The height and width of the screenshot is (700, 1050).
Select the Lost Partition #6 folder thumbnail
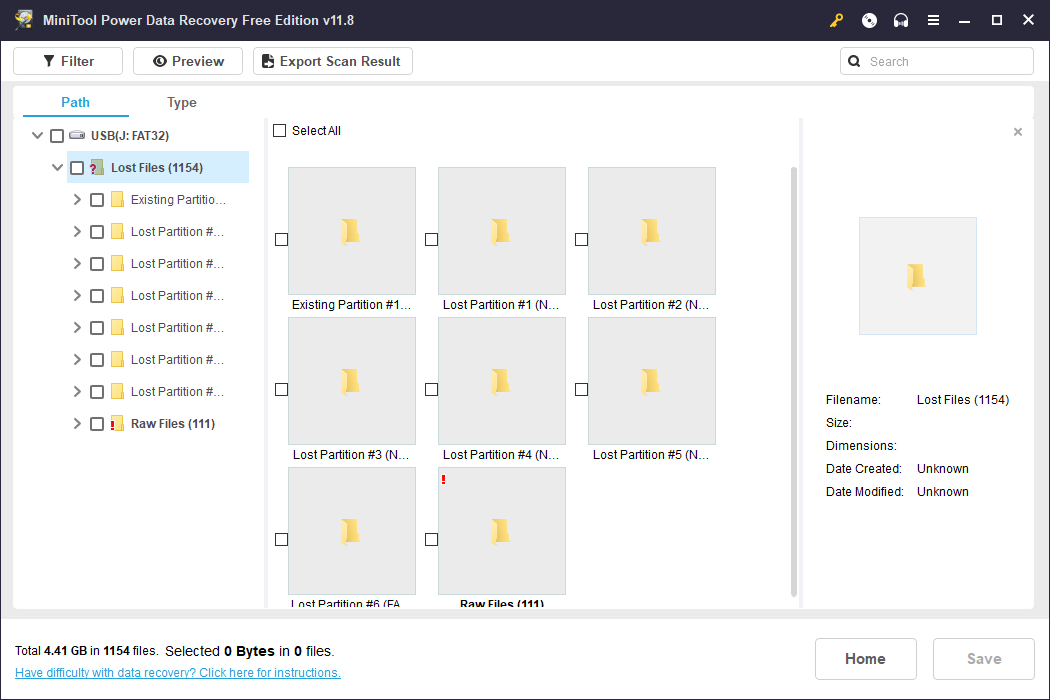352,531
